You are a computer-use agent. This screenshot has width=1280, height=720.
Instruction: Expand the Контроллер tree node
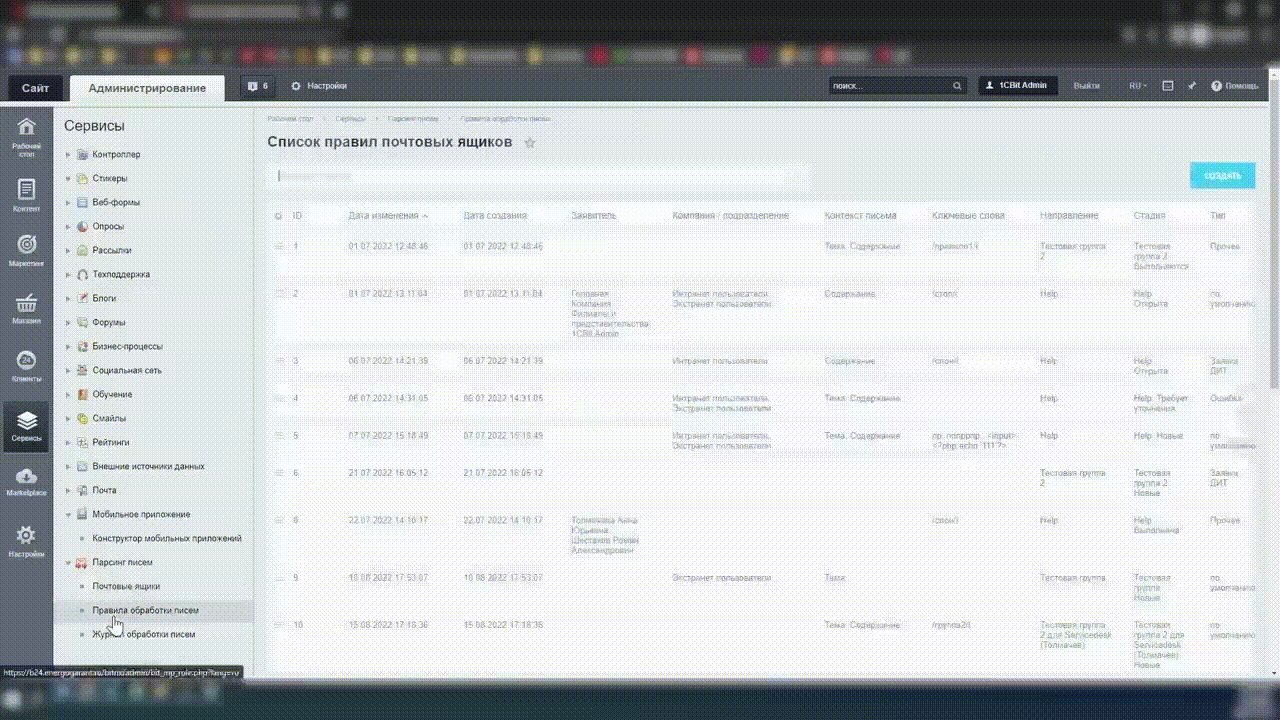(x=68, y=155)
